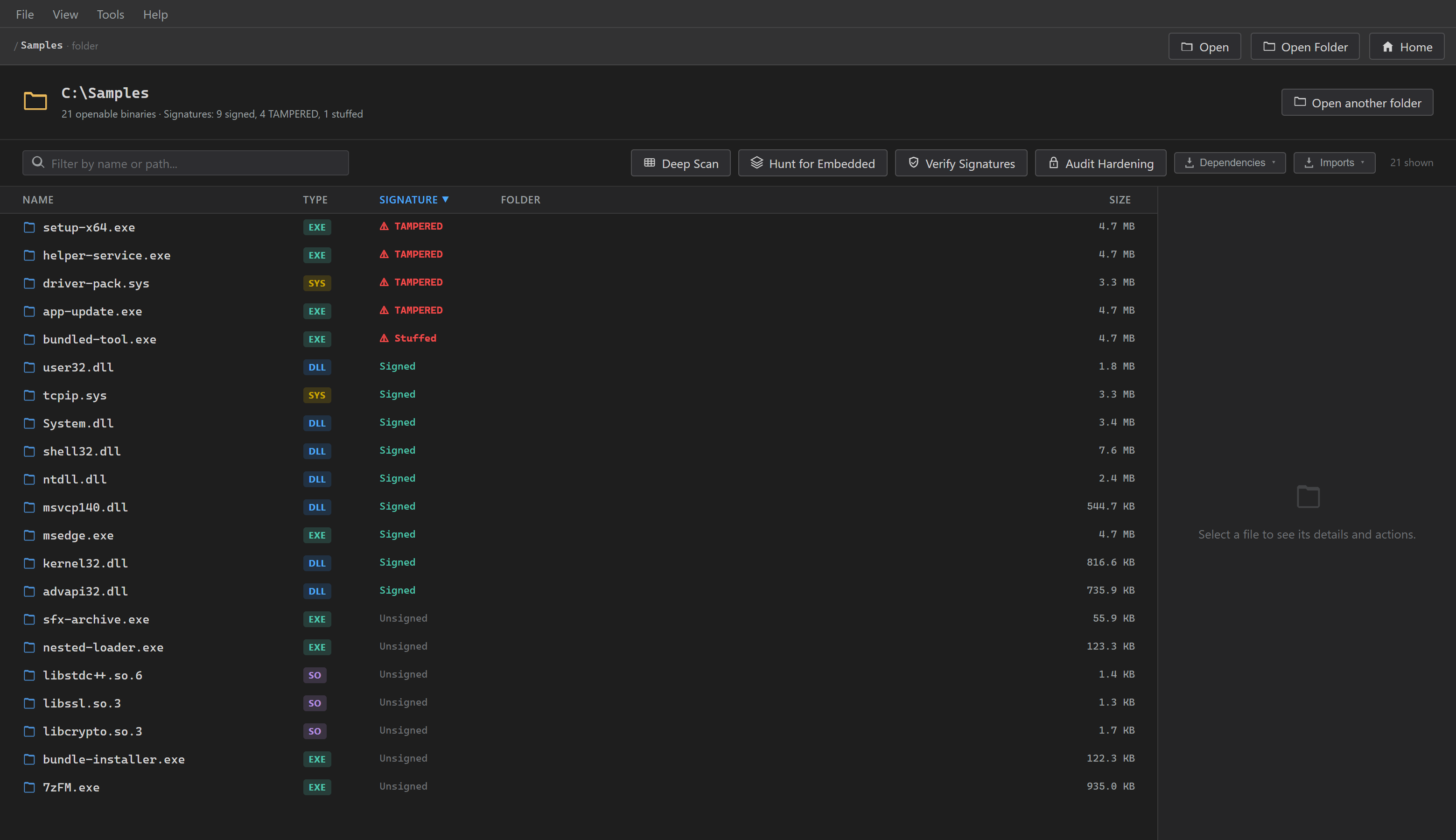Click the EXE badge for nested-loader.exe
Viewport: 1456px width, 840px height.
317,647
